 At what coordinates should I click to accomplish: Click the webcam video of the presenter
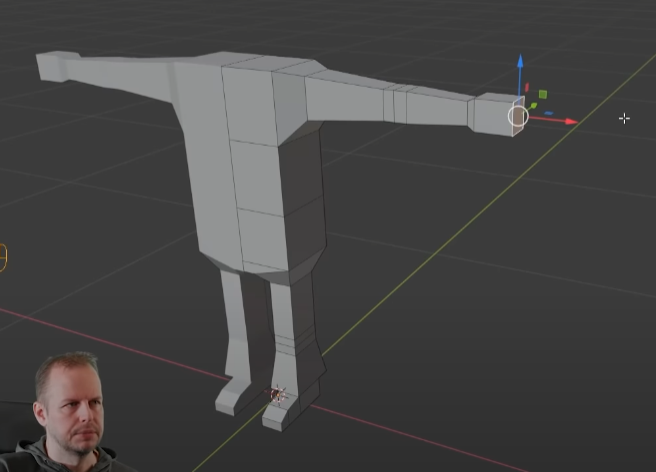69,412
